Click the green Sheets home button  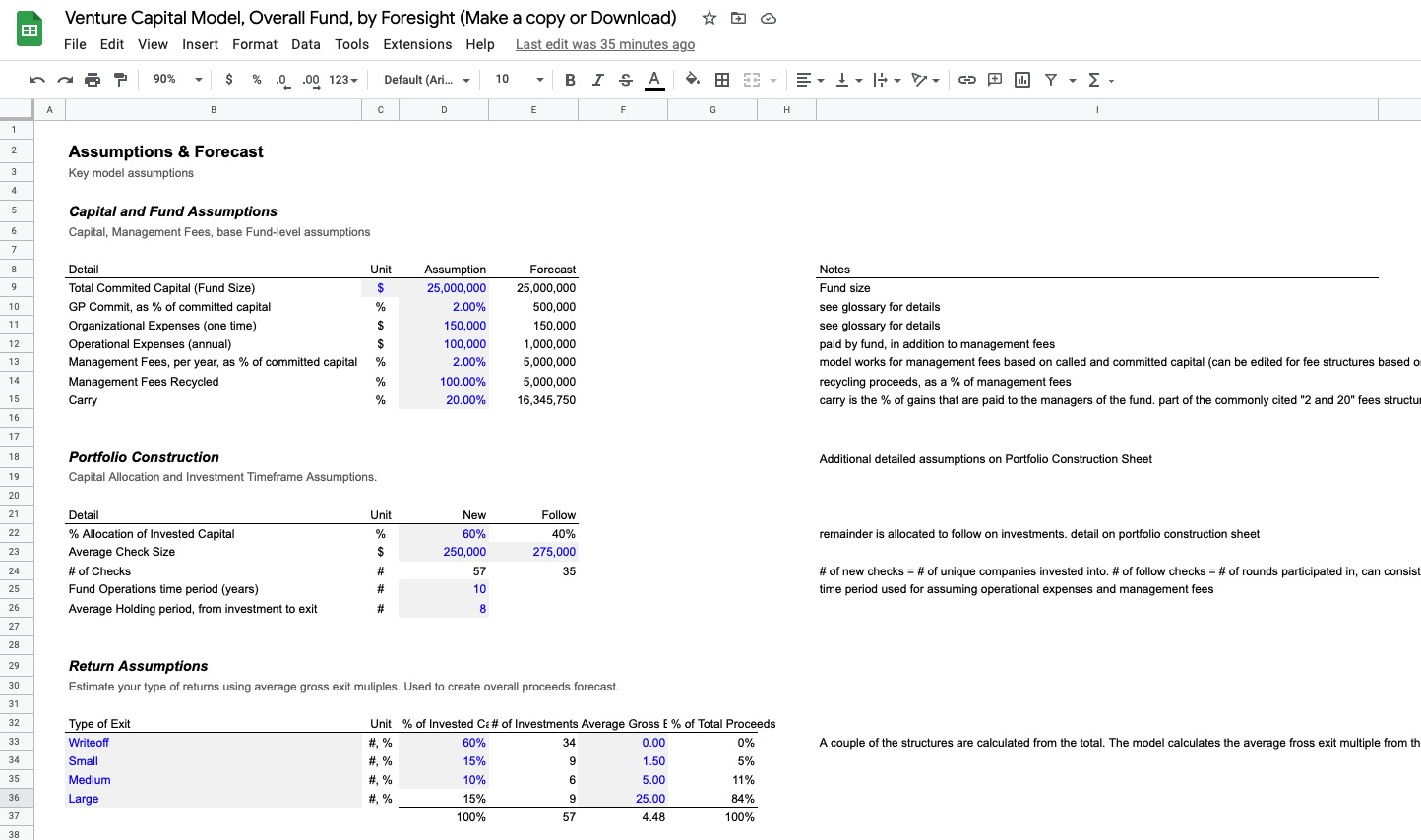coord(29,29)
